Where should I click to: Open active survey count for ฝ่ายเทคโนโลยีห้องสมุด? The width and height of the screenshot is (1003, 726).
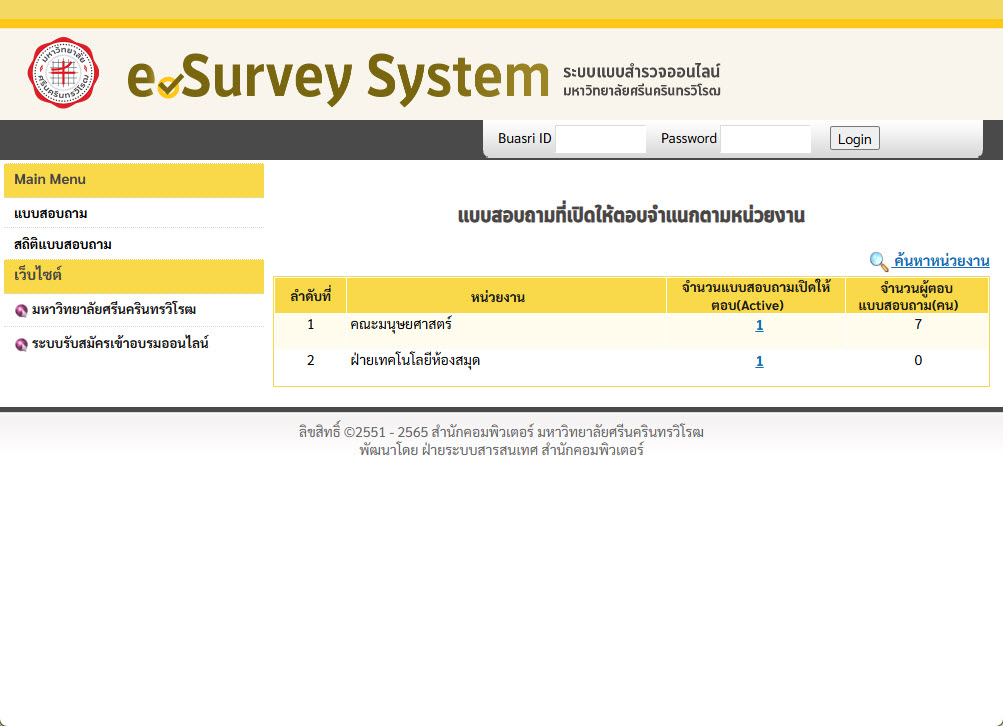pyautogui.click(x=759, y=361)
